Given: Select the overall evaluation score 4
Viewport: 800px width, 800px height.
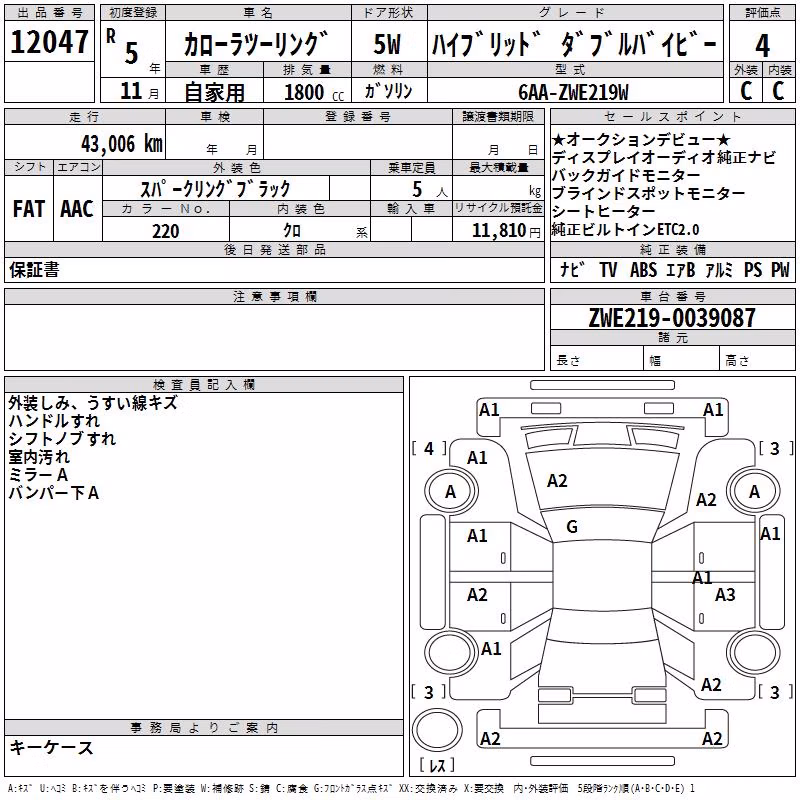Looking at the screenshot, I should pos(762,46).
